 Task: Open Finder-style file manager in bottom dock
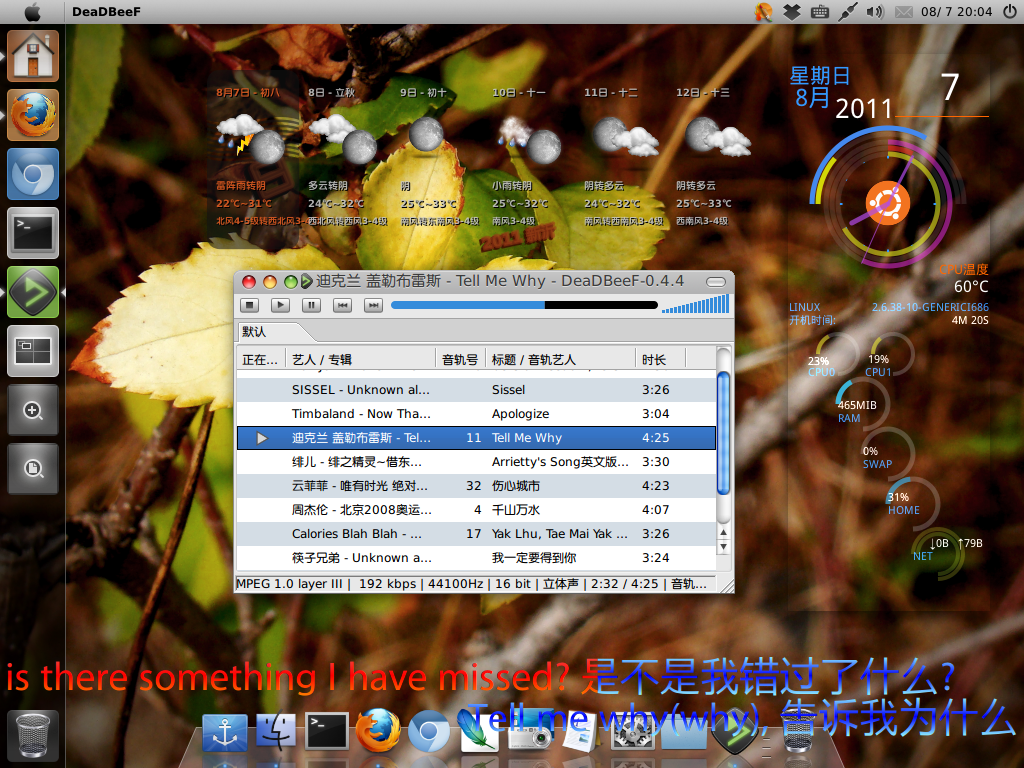tap(276, 731)
